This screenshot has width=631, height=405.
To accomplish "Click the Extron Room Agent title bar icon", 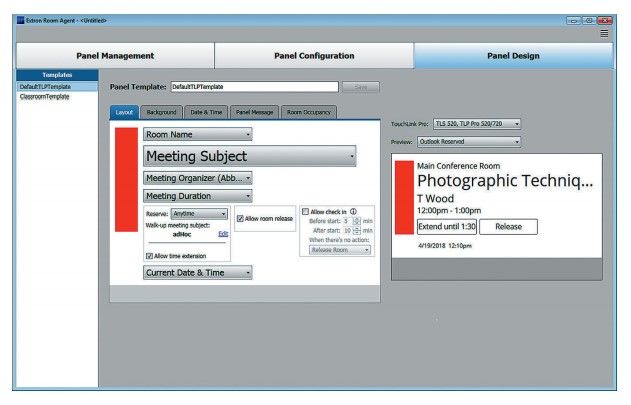I will (21, 20).
